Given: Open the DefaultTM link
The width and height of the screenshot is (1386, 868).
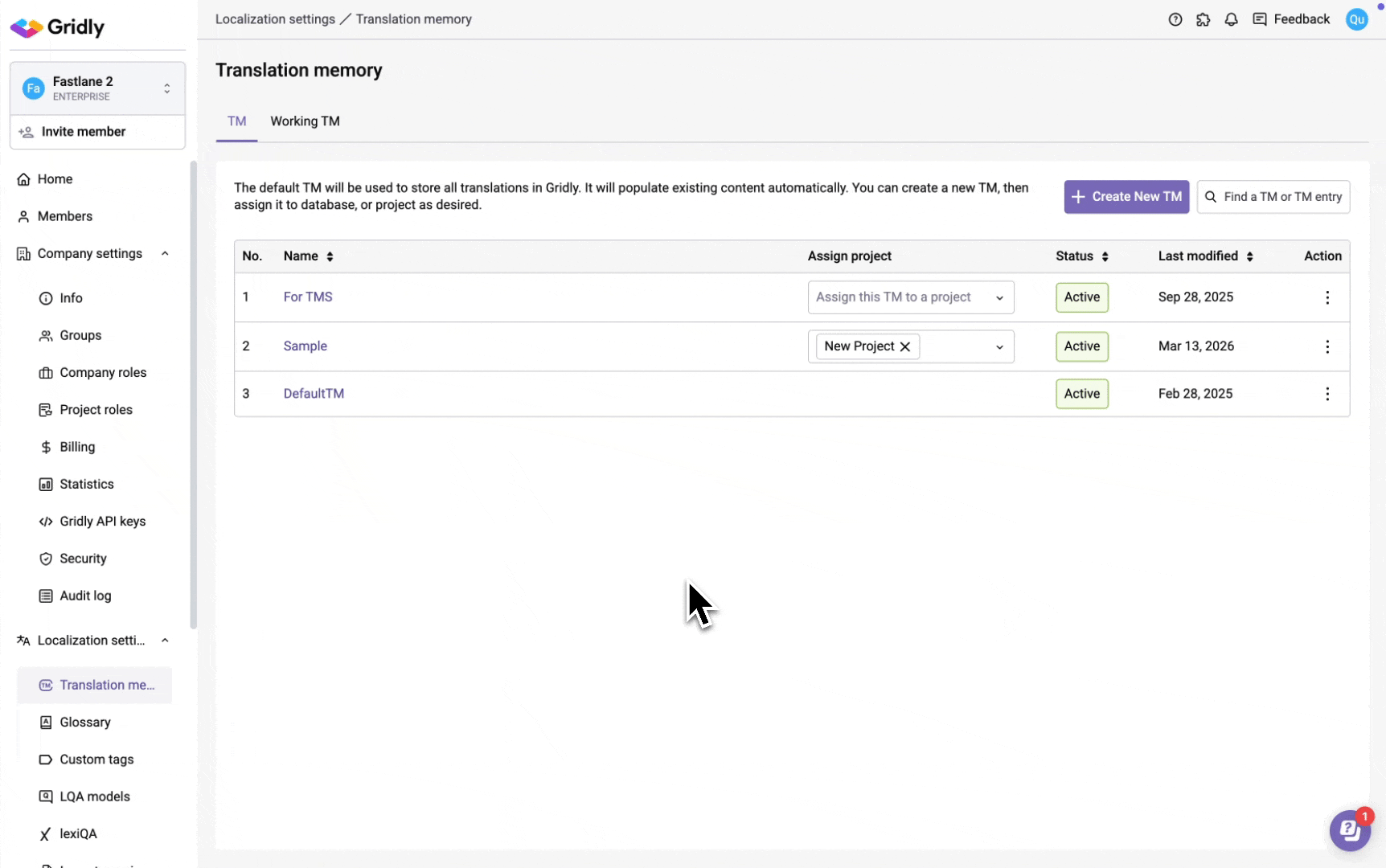Looking at the screenshot, I should [314, 394].
